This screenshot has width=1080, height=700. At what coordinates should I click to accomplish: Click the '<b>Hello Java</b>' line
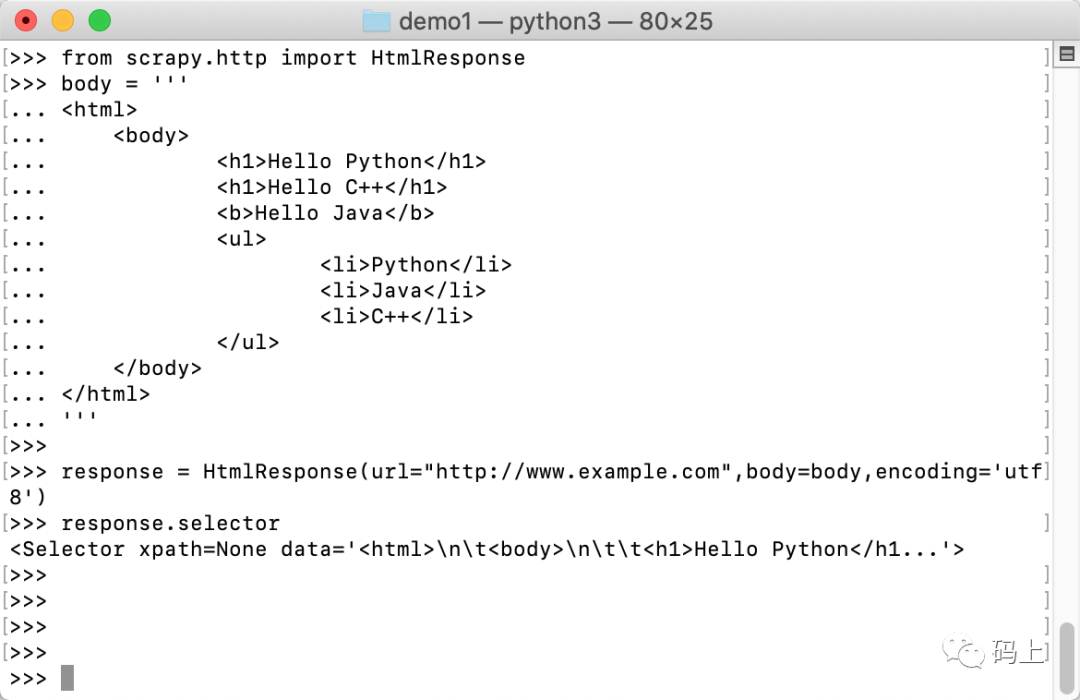pyautogui.click(x=325, y=213)
